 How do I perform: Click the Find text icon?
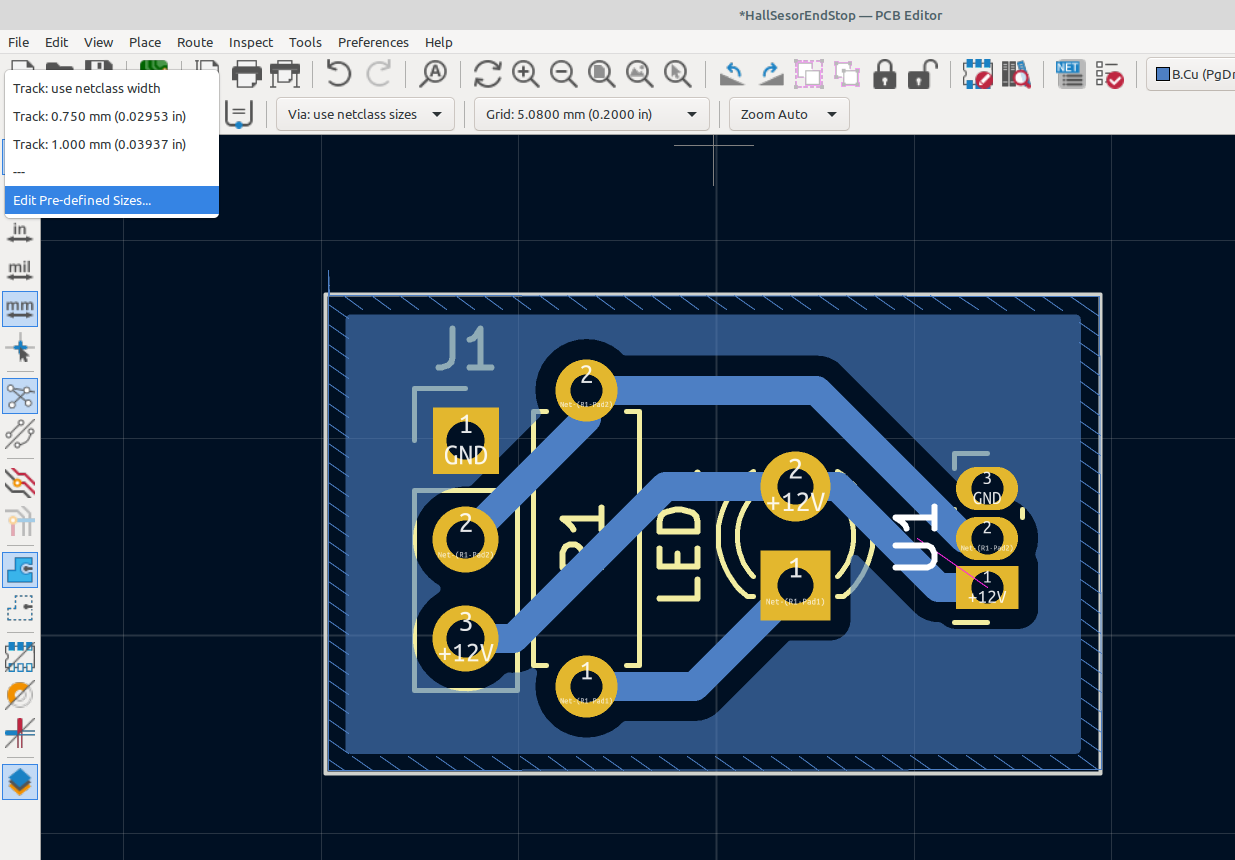(433, 74)
